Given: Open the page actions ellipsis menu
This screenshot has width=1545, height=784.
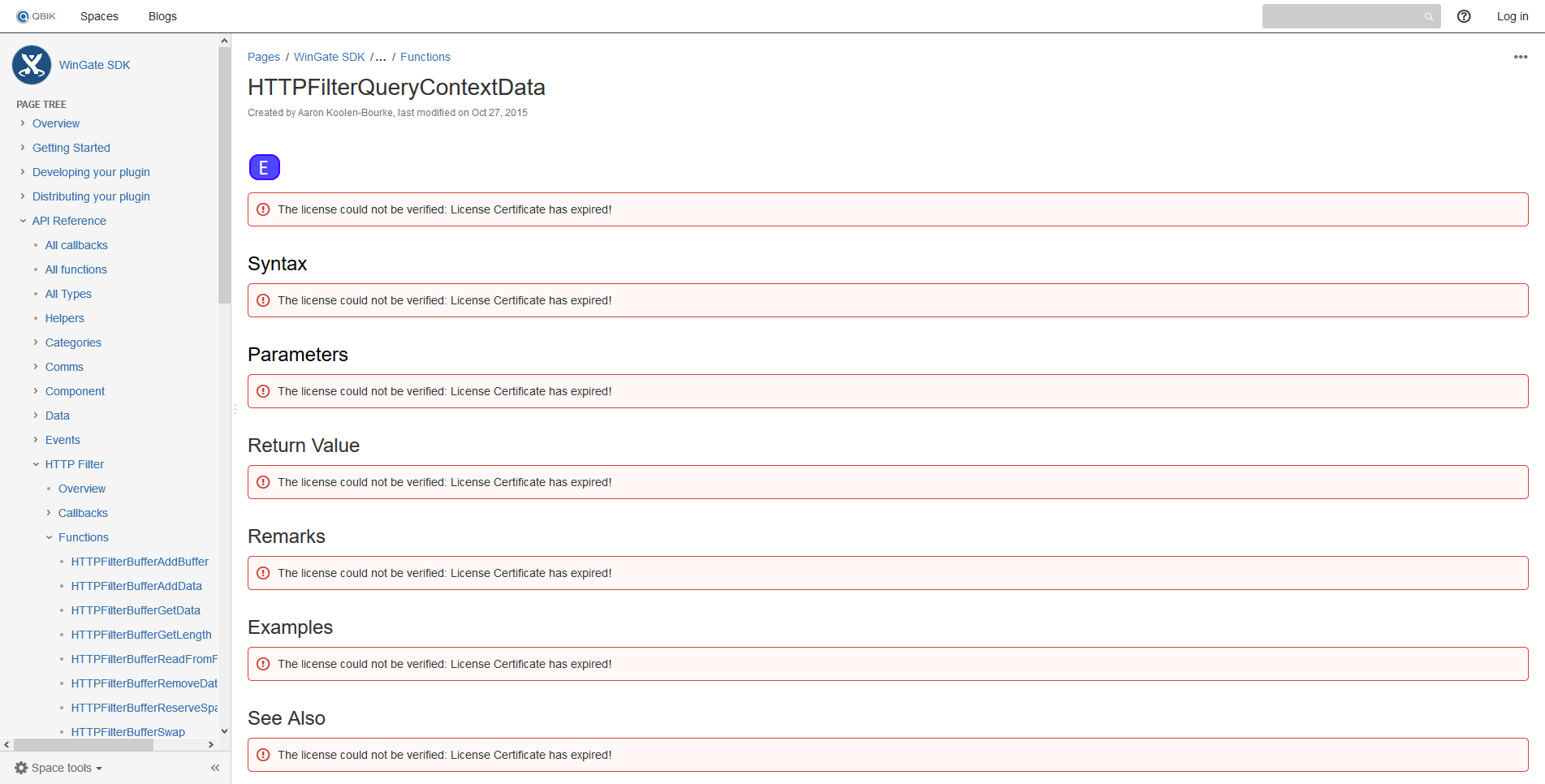Looking at the screenshot, I should coord(1521,57).
